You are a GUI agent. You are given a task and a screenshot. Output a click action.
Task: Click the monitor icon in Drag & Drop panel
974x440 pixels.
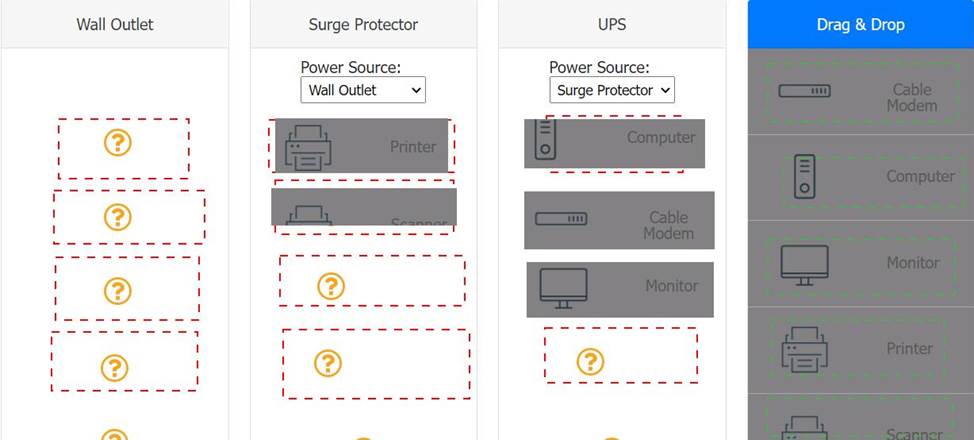[x=804, y=264]
